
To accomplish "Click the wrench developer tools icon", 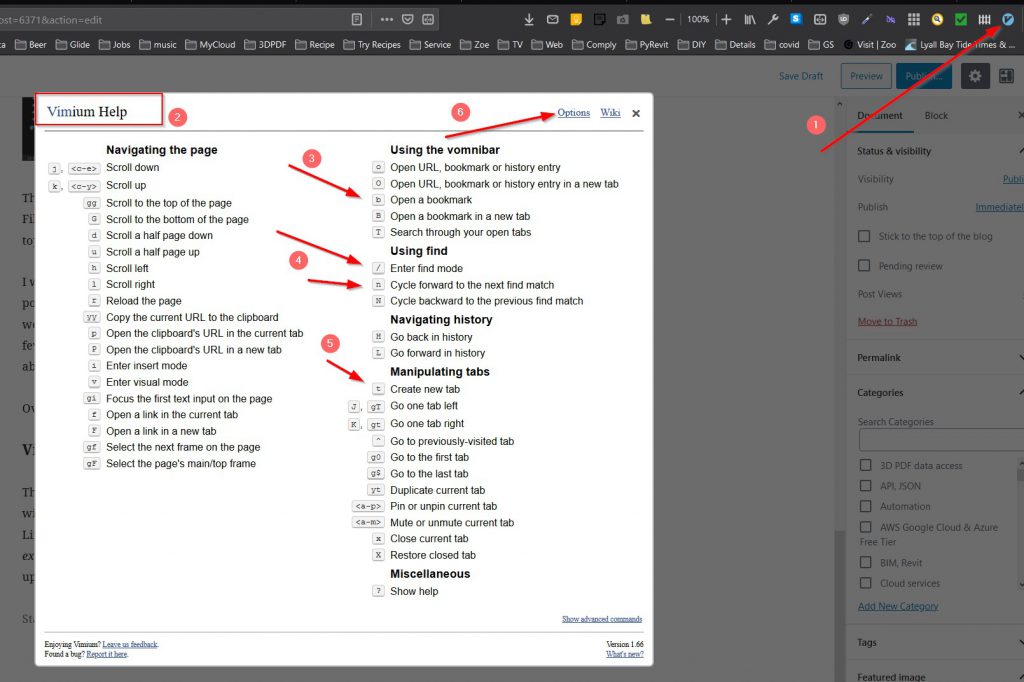I will 773,19.
